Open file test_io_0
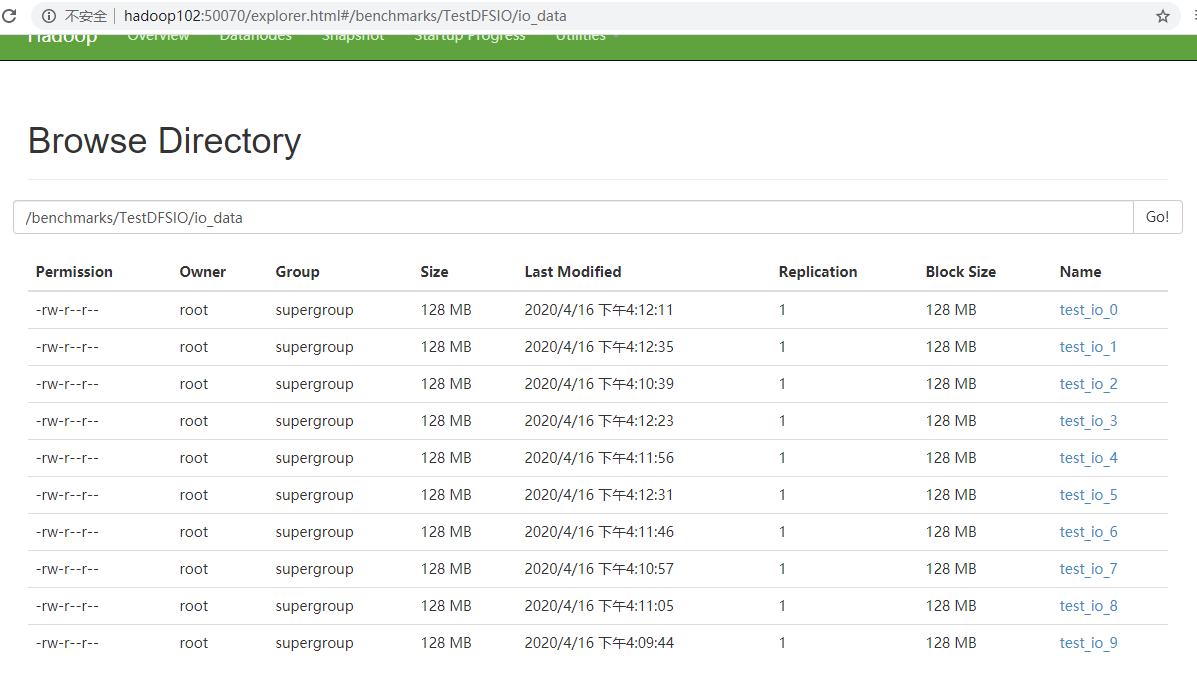Screen dimensions: 1197x679 coord(1089,310)
